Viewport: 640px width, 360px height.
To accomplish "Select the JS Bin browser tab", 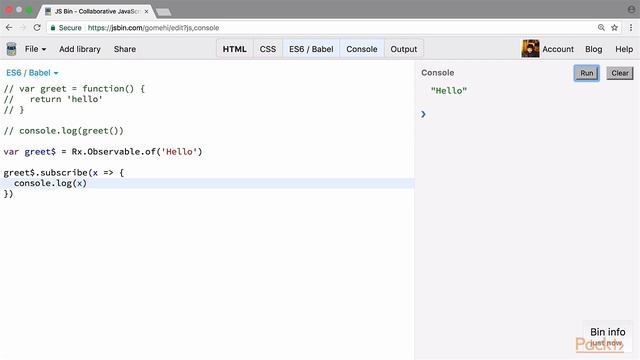I will [97, 11].
